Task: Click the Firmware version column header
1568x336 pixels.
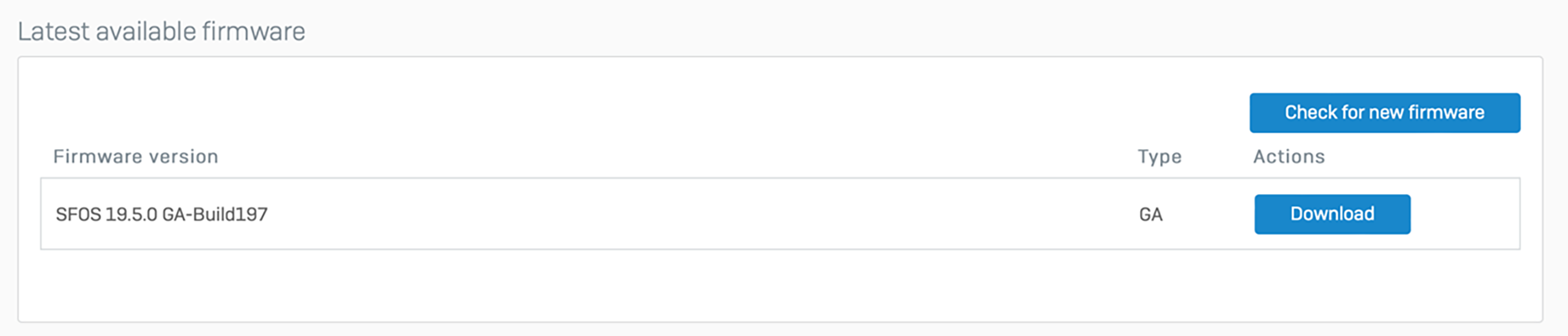Action: tap(135, 157)
